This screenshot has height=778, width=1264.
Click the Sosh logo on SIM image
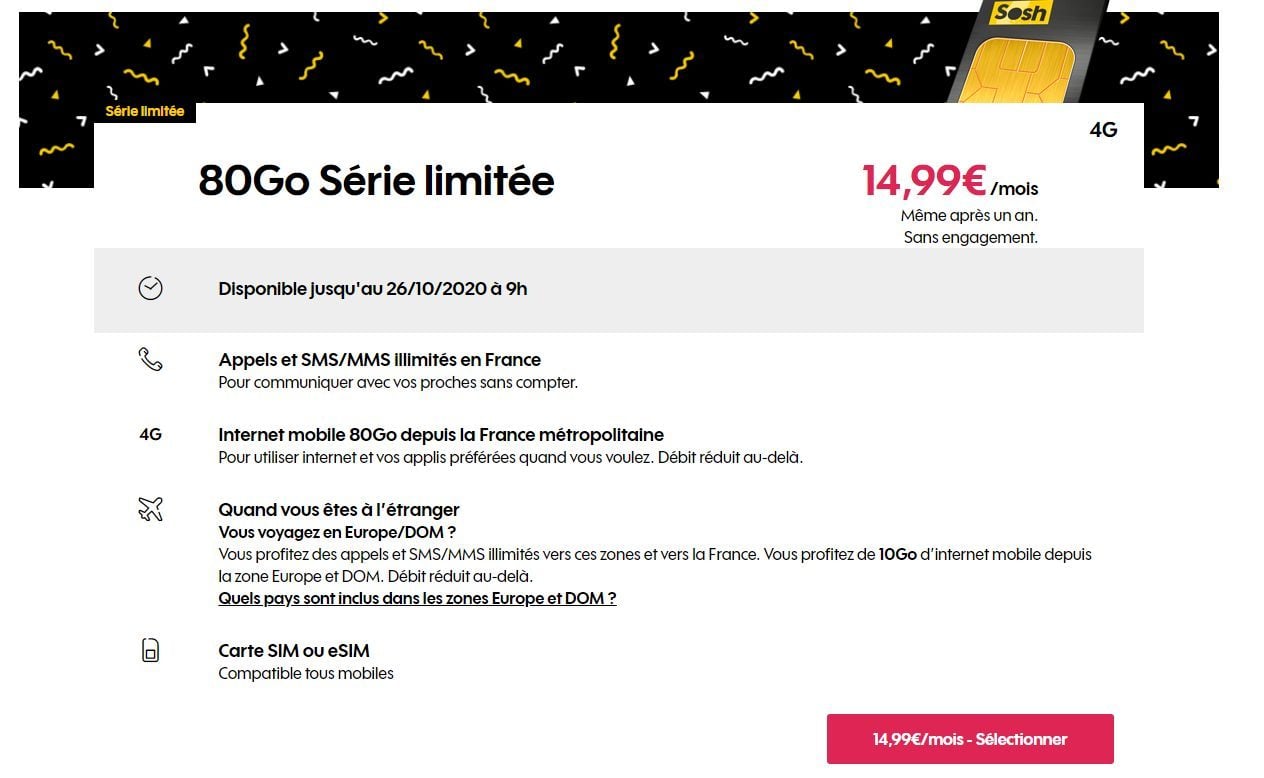(1018, 14)
